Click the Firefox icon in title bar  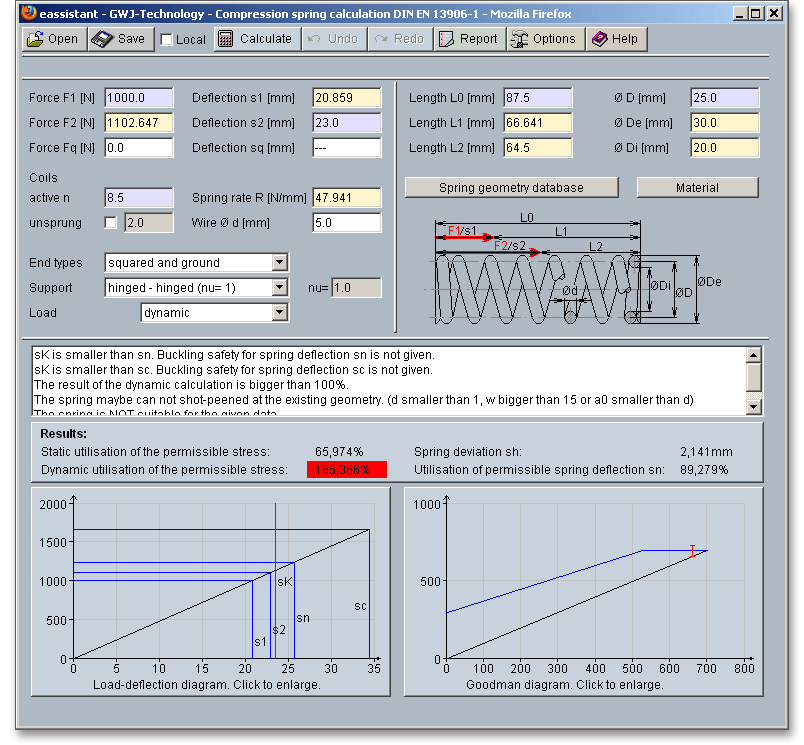[x=28, y=13]
